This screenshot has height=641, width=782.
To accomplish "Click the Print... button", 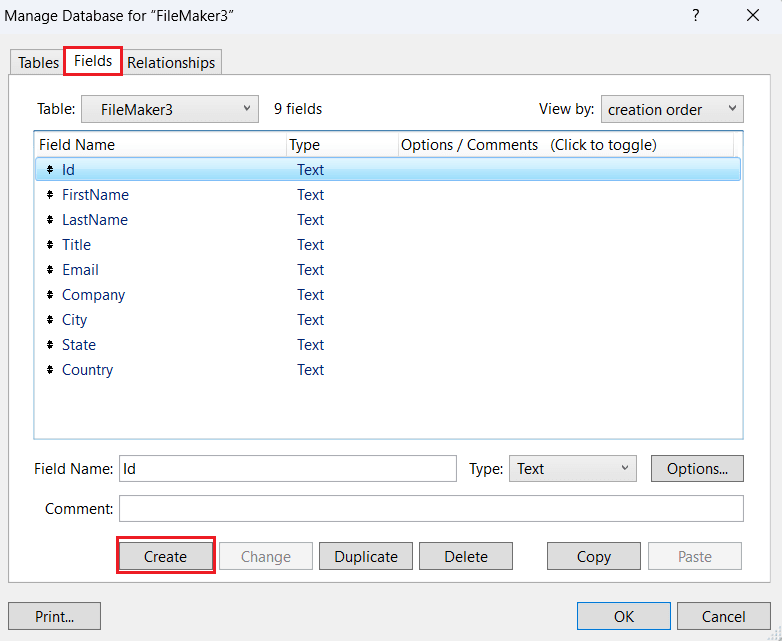I will coord(54,616).
